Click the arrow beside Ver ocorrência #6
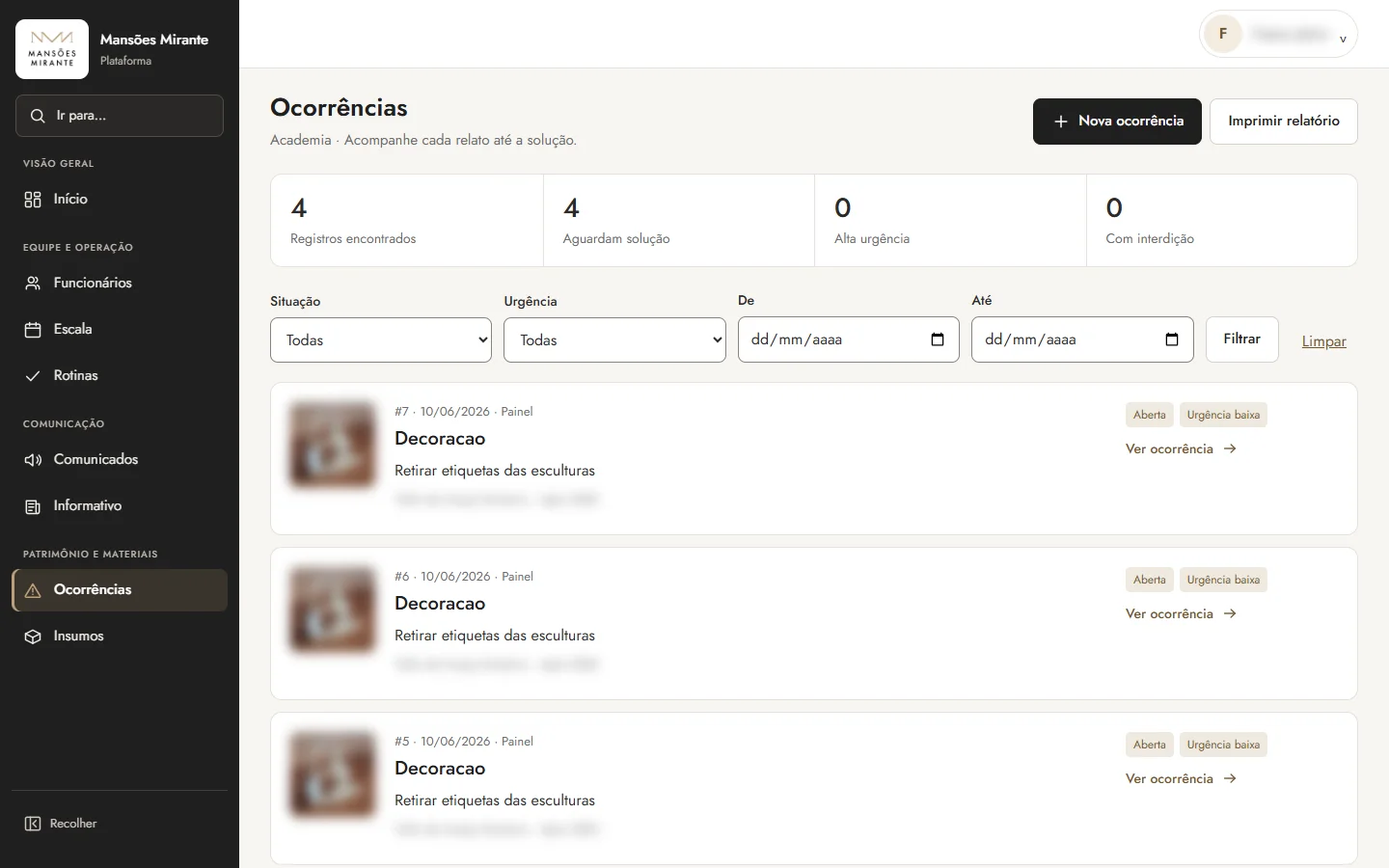This screenshot has width=1389, height=868. pos(1230,613)
